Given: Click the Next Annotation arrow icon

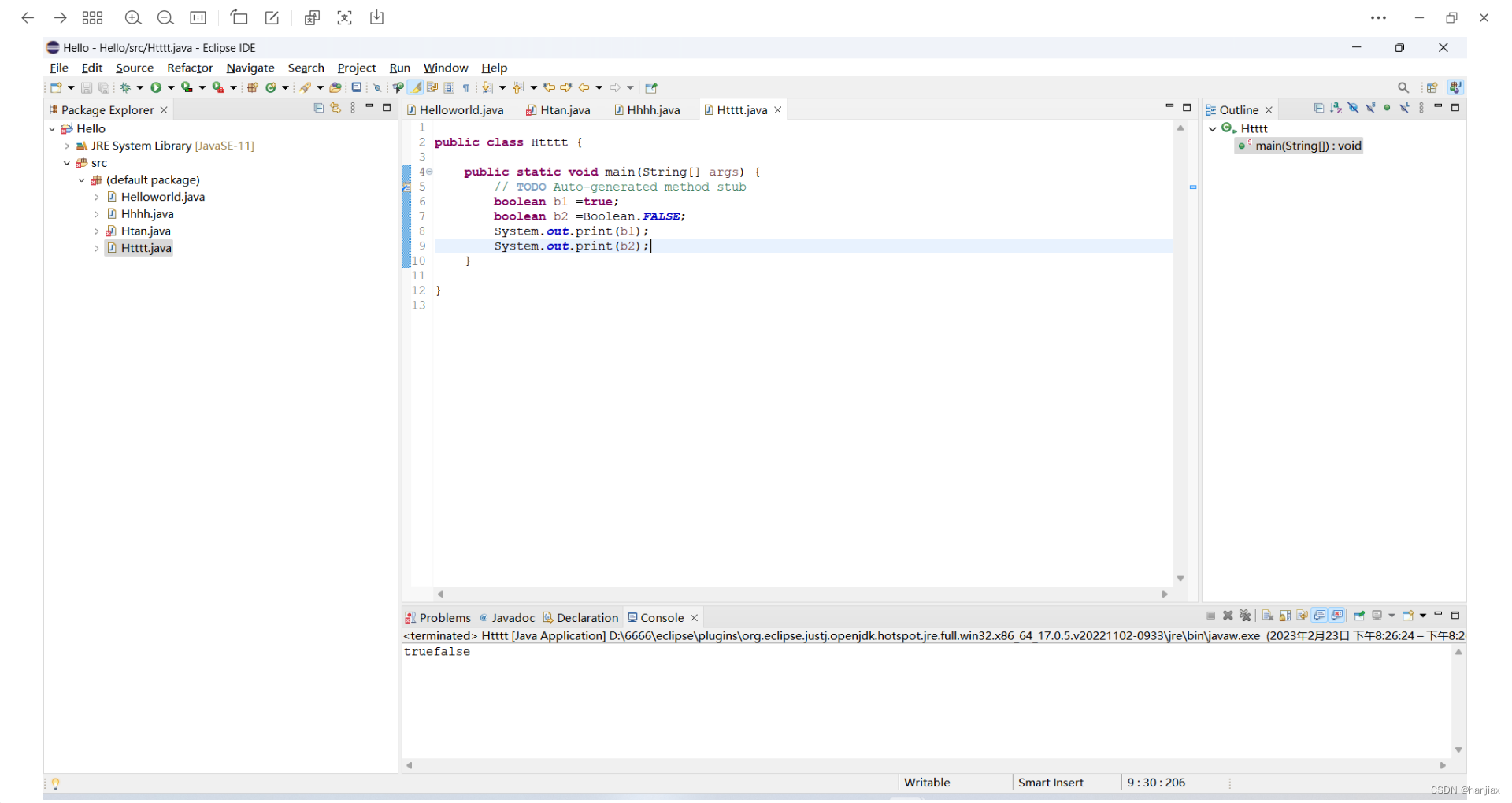Looking at the screenshot, I should click(x=487, y=87).
